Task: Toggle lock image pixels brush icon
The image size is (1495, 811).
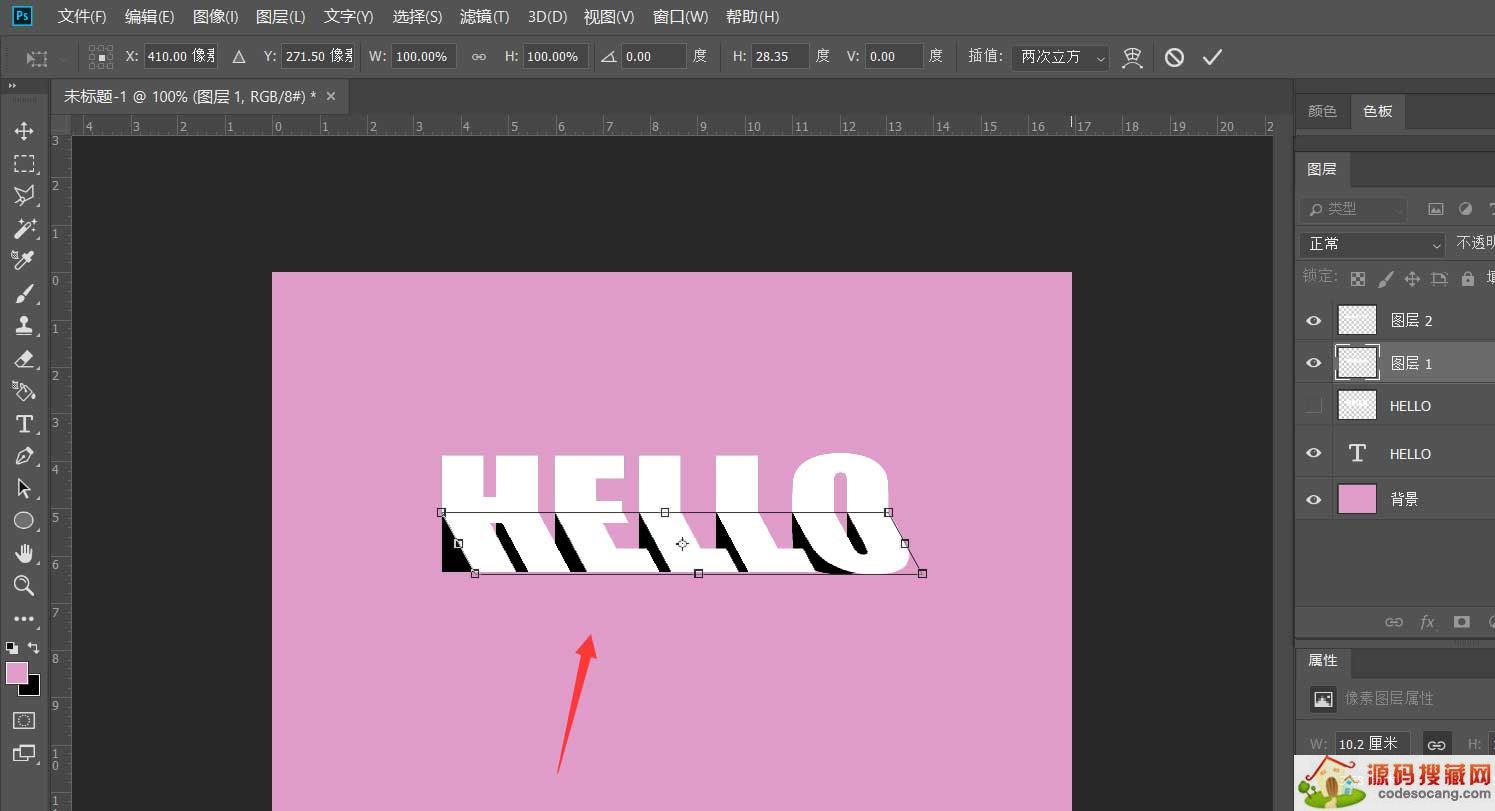Action: tap(1385, 279)
